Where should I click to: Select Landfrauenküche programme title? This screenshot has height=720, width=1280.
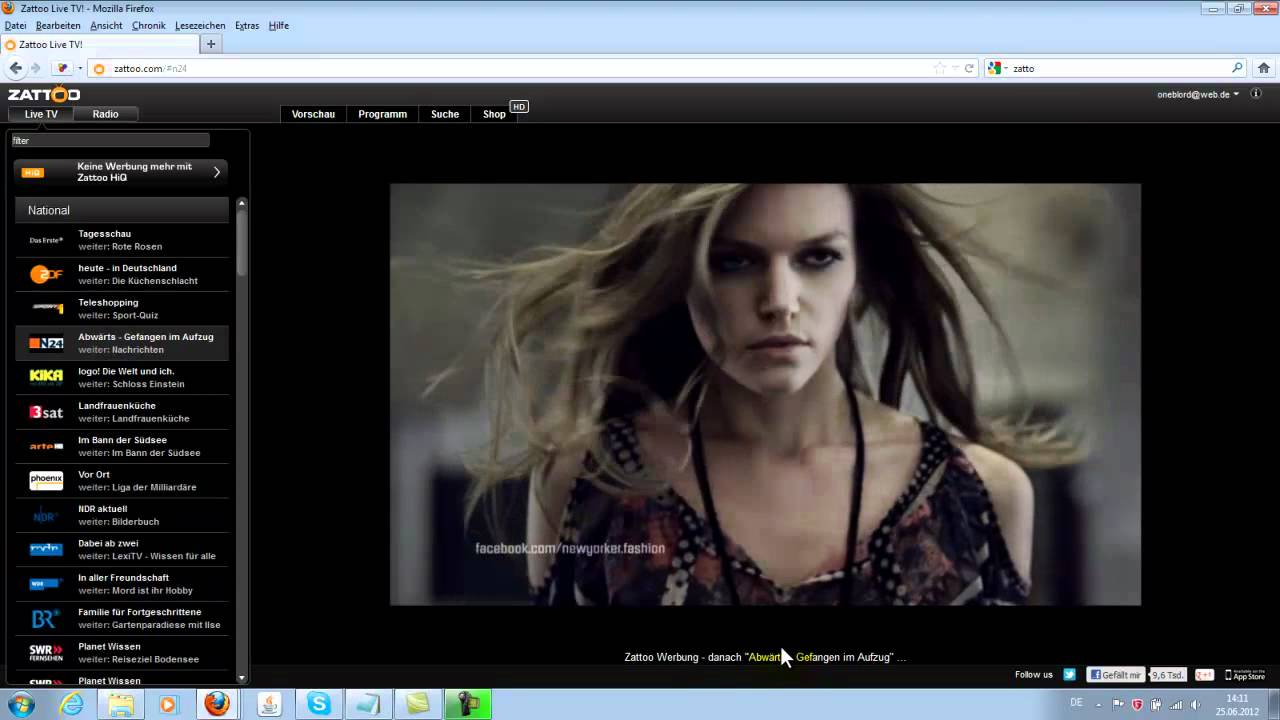(x=117, y=406)
